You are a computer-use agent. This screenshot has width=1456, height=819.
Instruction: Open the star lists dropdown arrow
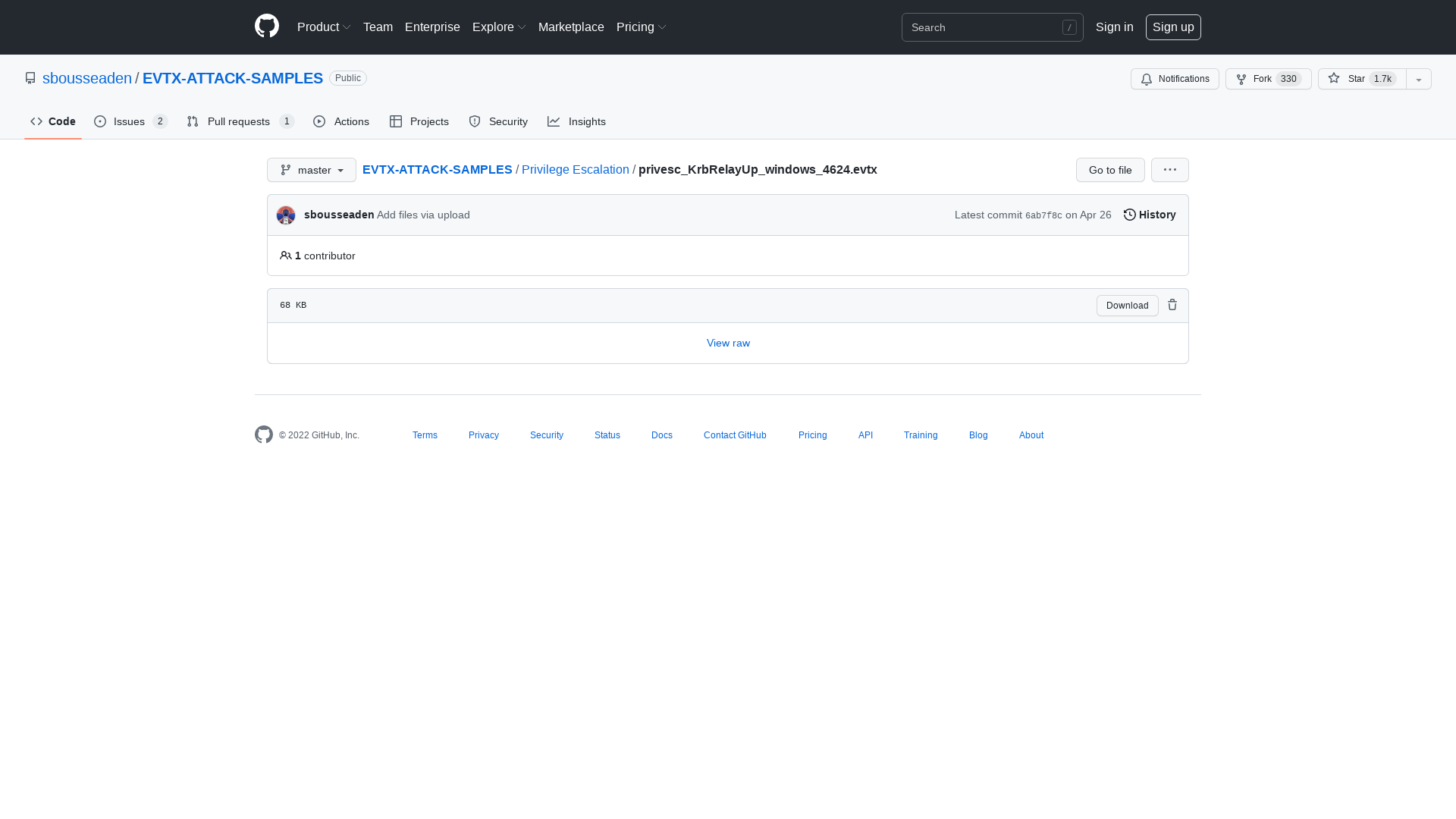point(1419,79)
